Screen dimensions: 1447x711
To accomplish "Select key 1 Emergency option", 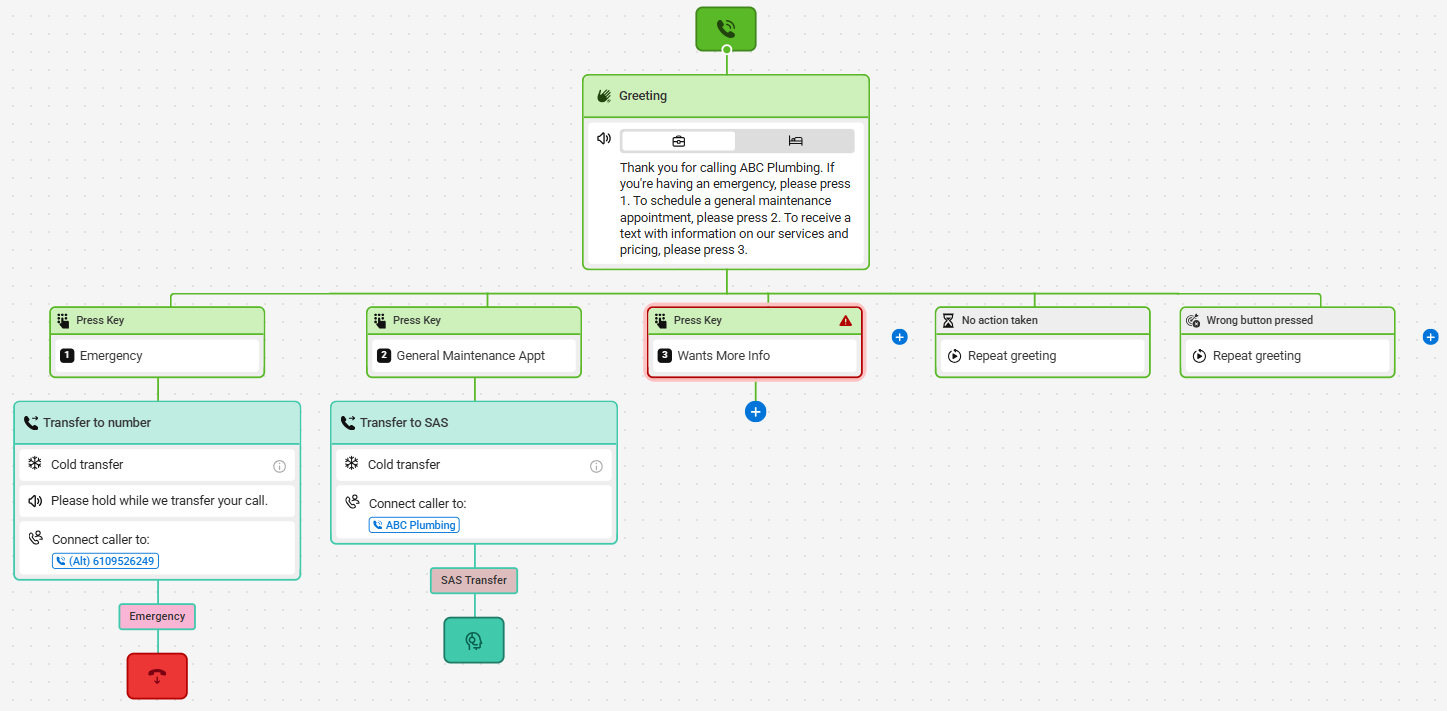I will pyautogui.click(x=157, y=355).
